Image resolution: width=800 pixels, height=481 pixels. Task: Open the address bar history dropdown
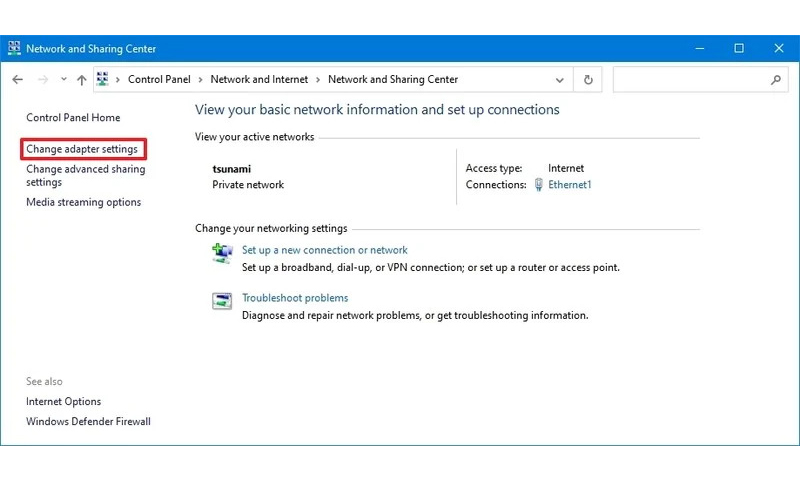coord(560,80)
